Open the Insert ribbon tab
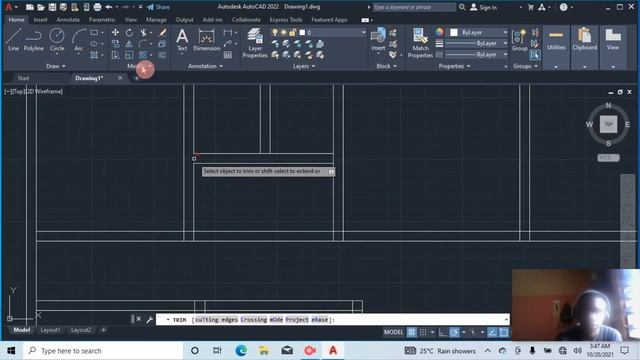 point(40,20)
